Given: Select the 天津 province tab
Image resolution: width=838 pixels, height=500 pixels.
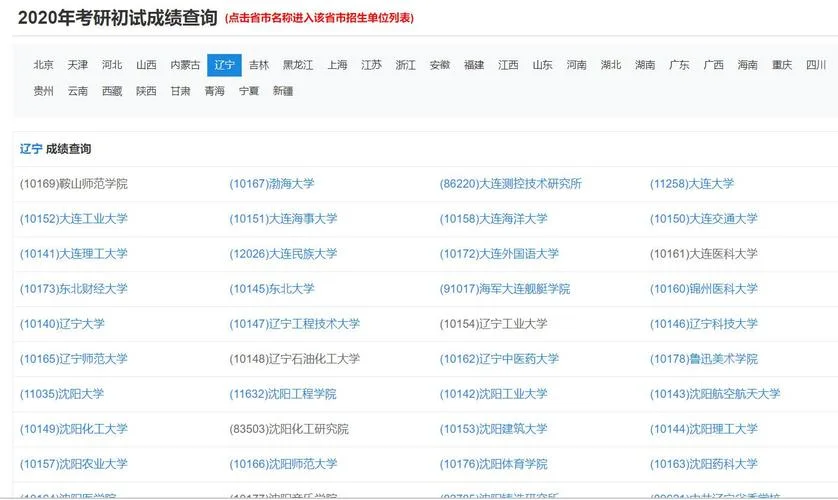Looking at the screenshot, I should [77, 65].
